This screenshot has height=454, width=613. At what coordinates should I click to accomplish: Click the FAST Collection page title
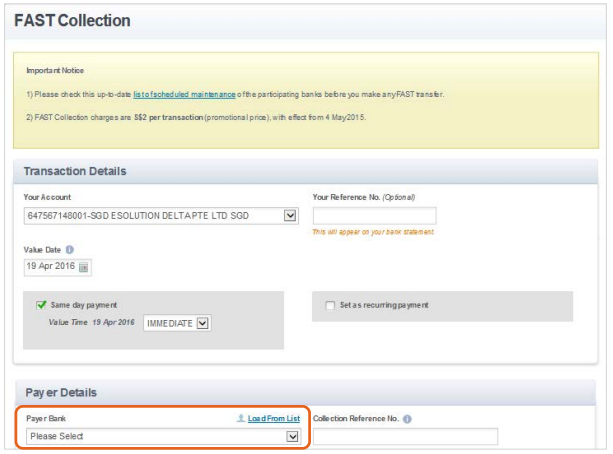tap(72, 21)
